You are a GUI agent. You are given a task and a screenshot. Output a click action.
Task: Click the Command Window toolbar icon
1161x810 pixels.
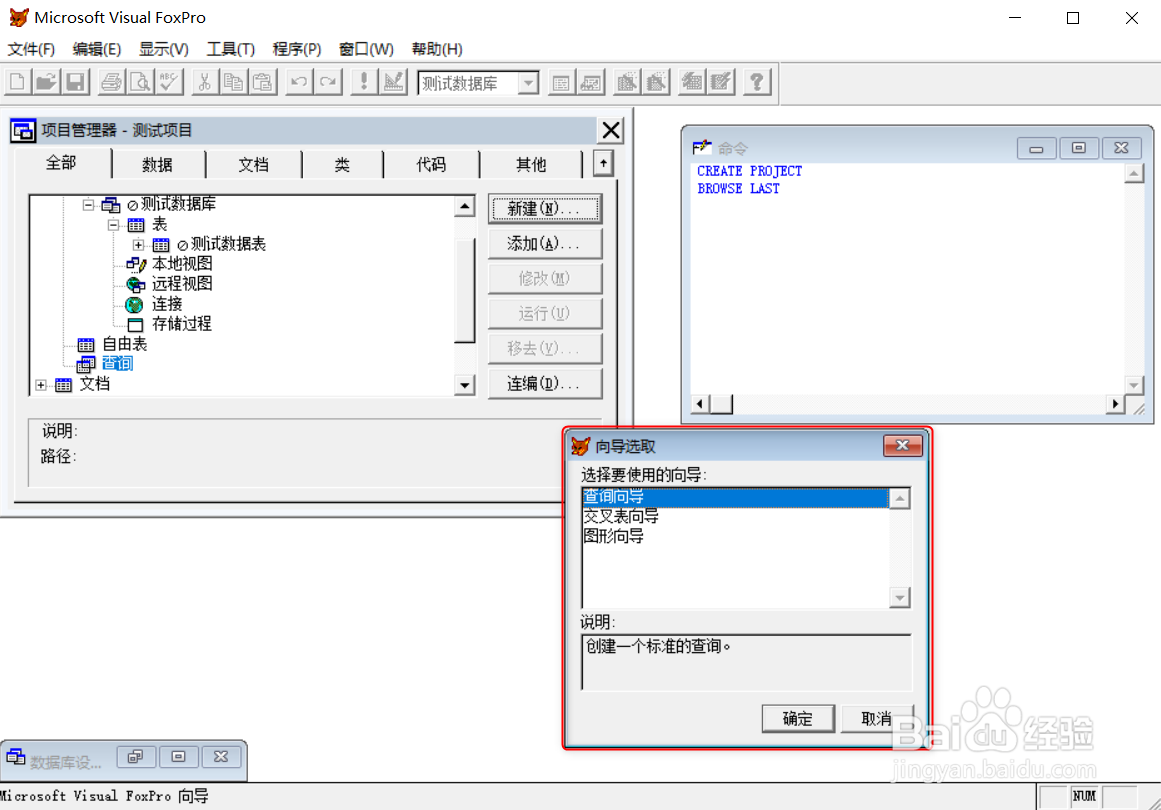pos(561,82)
